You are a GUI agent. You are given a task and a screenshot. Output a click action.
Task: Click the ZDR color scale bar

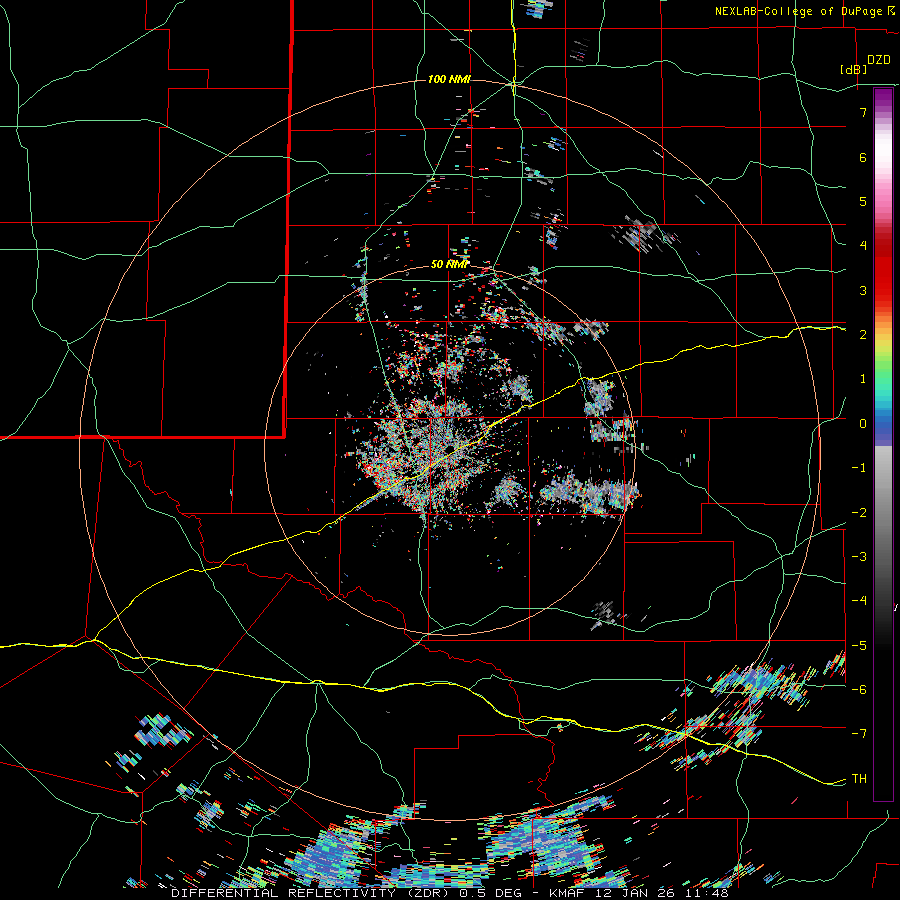pyautogui.click(x=883, y=444)
